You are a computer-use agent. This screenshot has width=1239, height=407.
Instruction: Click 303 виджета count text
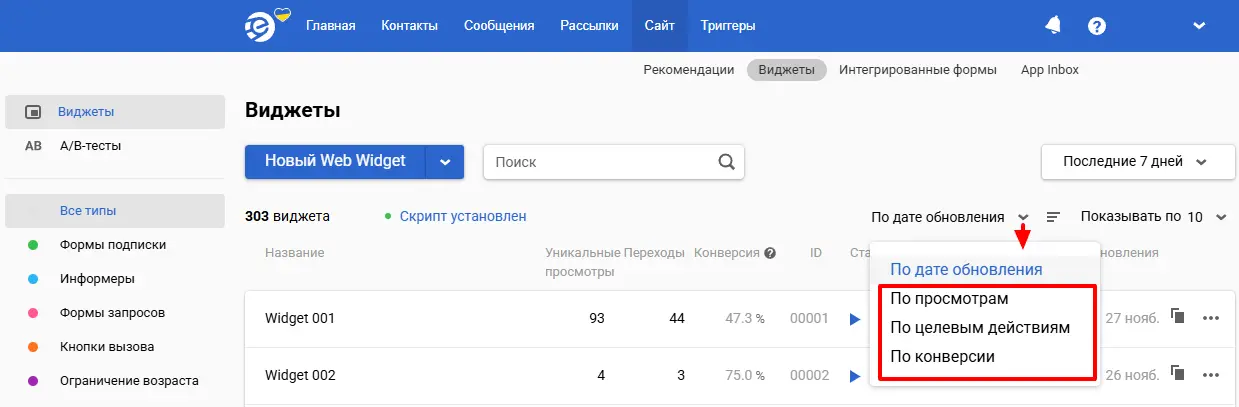click(x=287, y=216)
